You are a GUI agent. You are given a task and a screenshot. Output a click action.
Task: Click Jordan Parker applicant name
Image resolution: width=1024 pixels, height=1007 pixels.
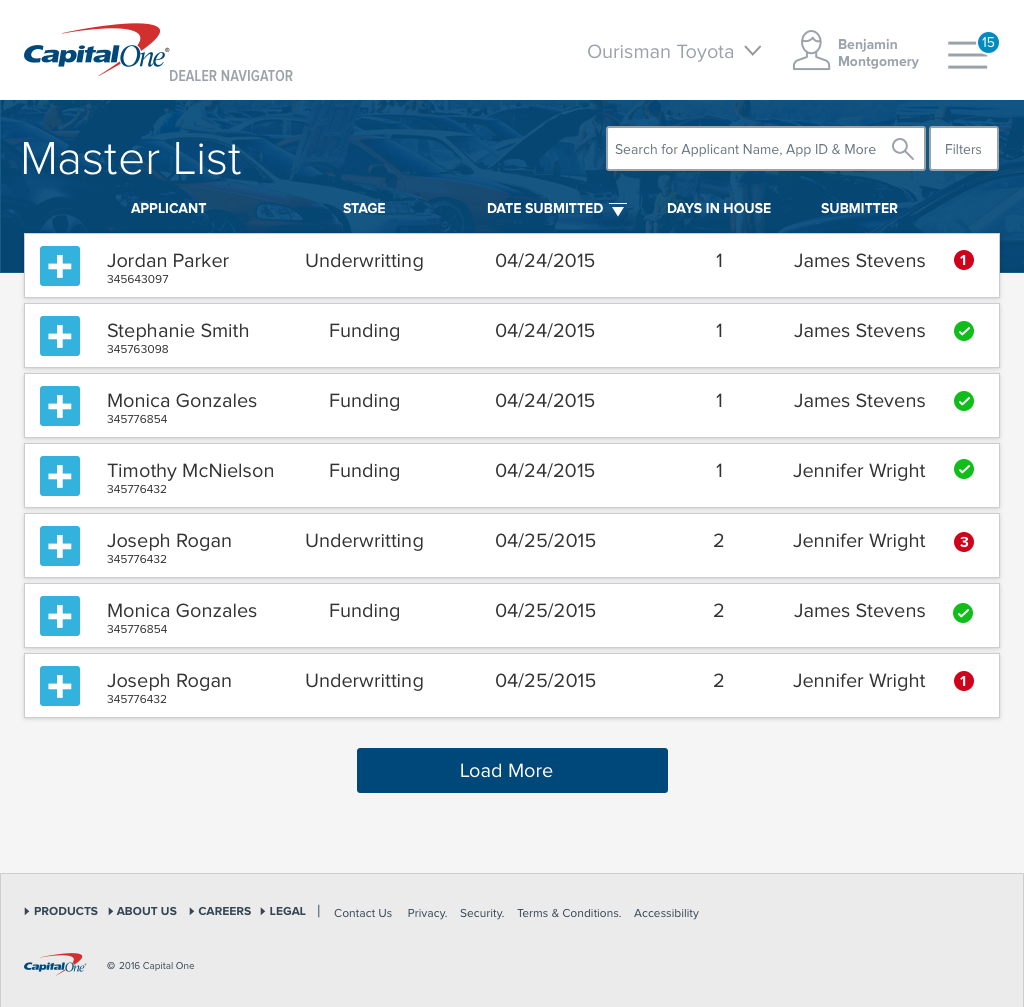[x=168, y=261]
